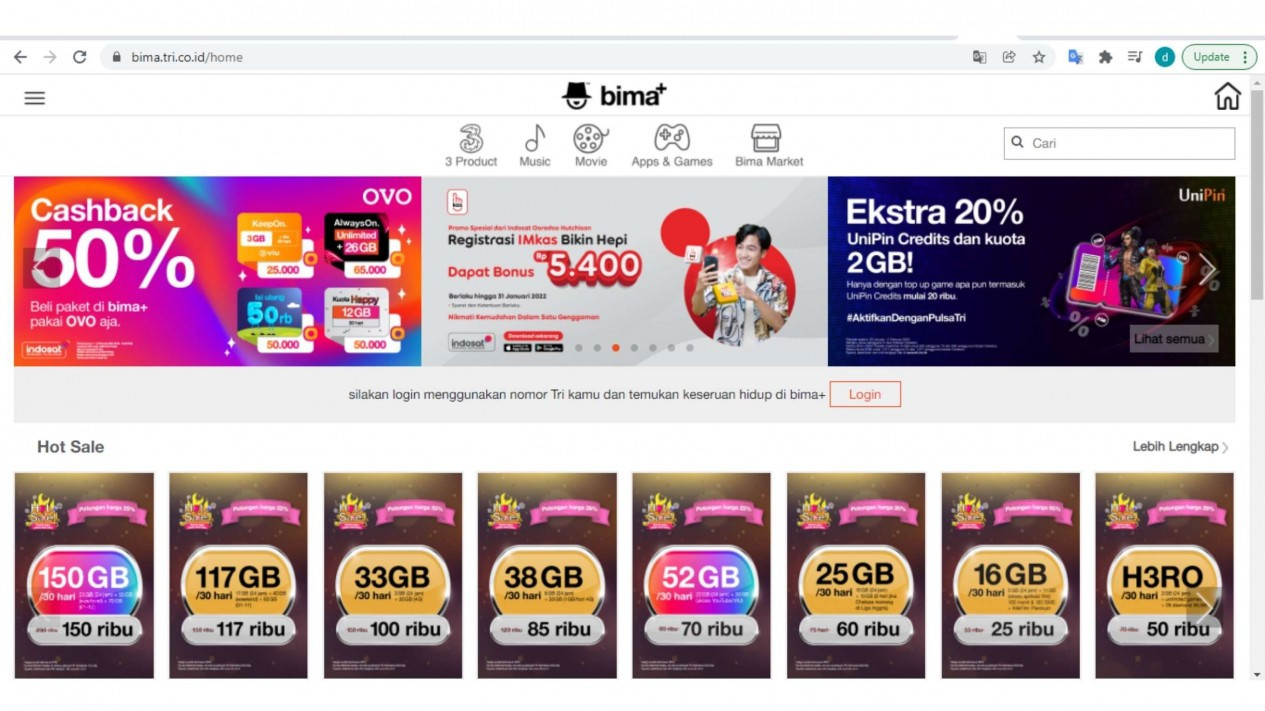Viewport: 1265px width, 711px height.
Task: Show next banner with right arrow
Action: pos(1207,269)
